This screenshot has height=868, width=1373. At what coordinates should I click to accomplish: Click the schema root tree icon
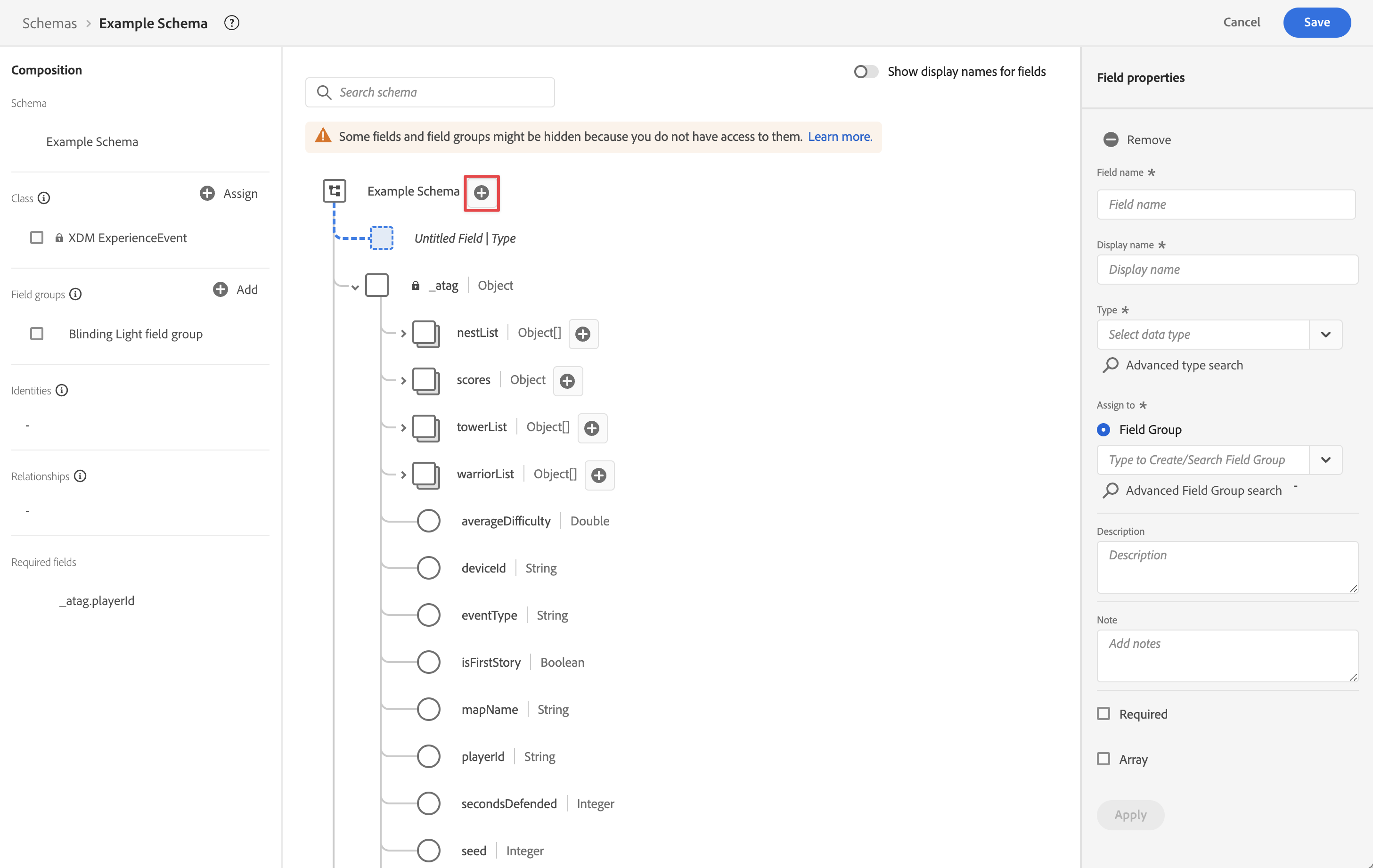click(334, 191)
